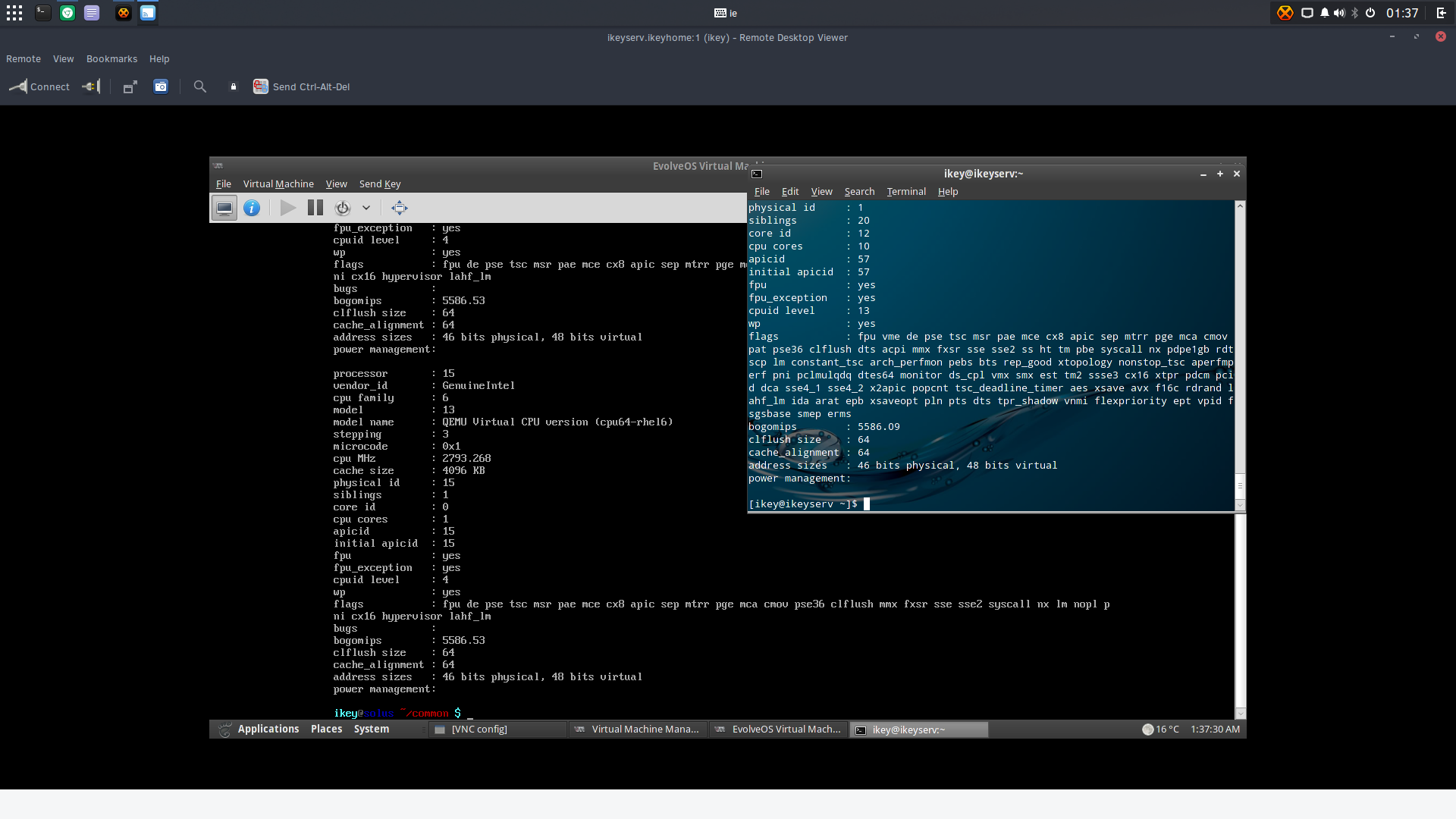Open the Remote Desktop Viewer's Help menu
1456x819 pixels.
pos(159,59)
